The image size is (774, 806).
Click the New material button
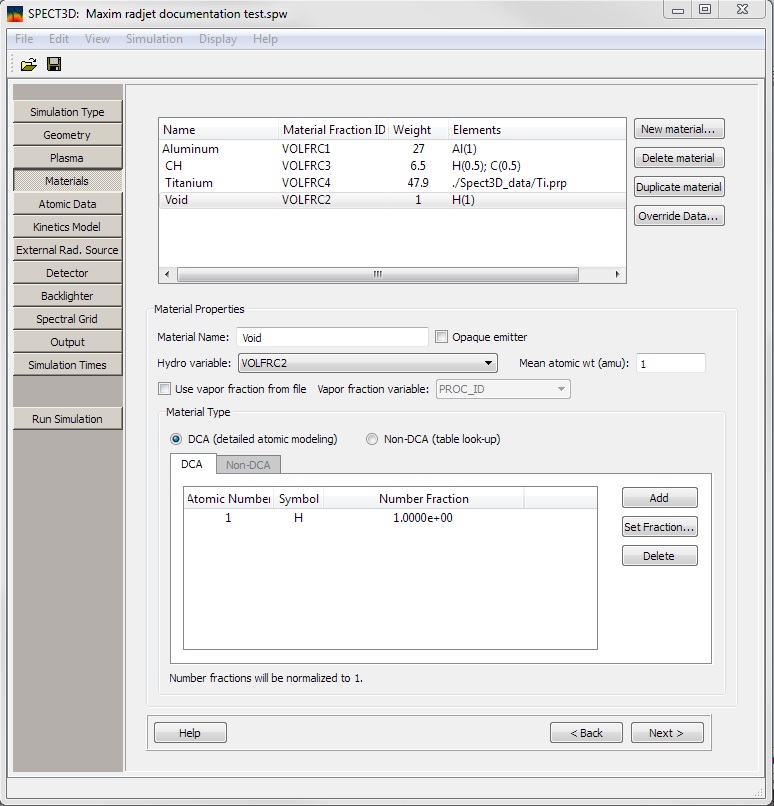click(679, 129)
